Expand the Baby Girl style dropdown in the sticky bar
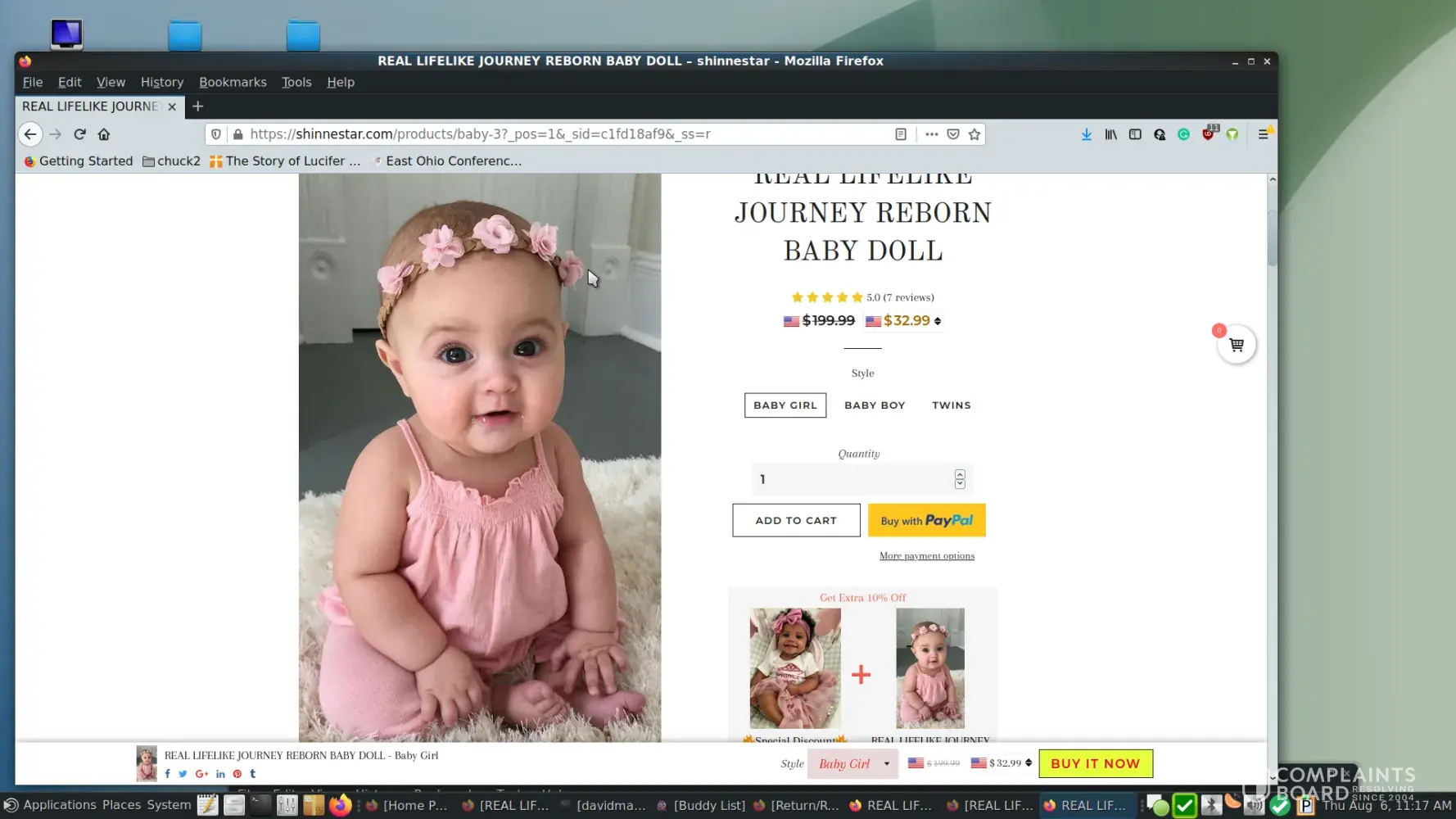Image resolution: width=1456 pixels, height=819 pixels. point(852,763)
